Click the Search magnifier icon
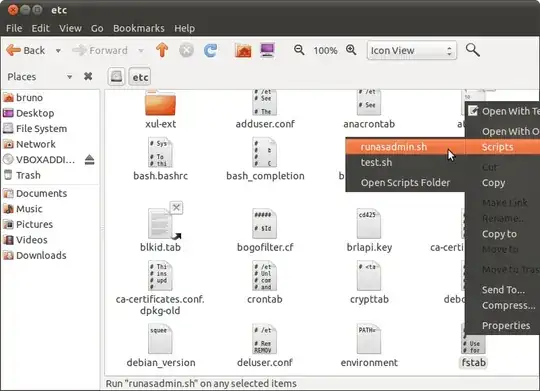 click(473, 50)
